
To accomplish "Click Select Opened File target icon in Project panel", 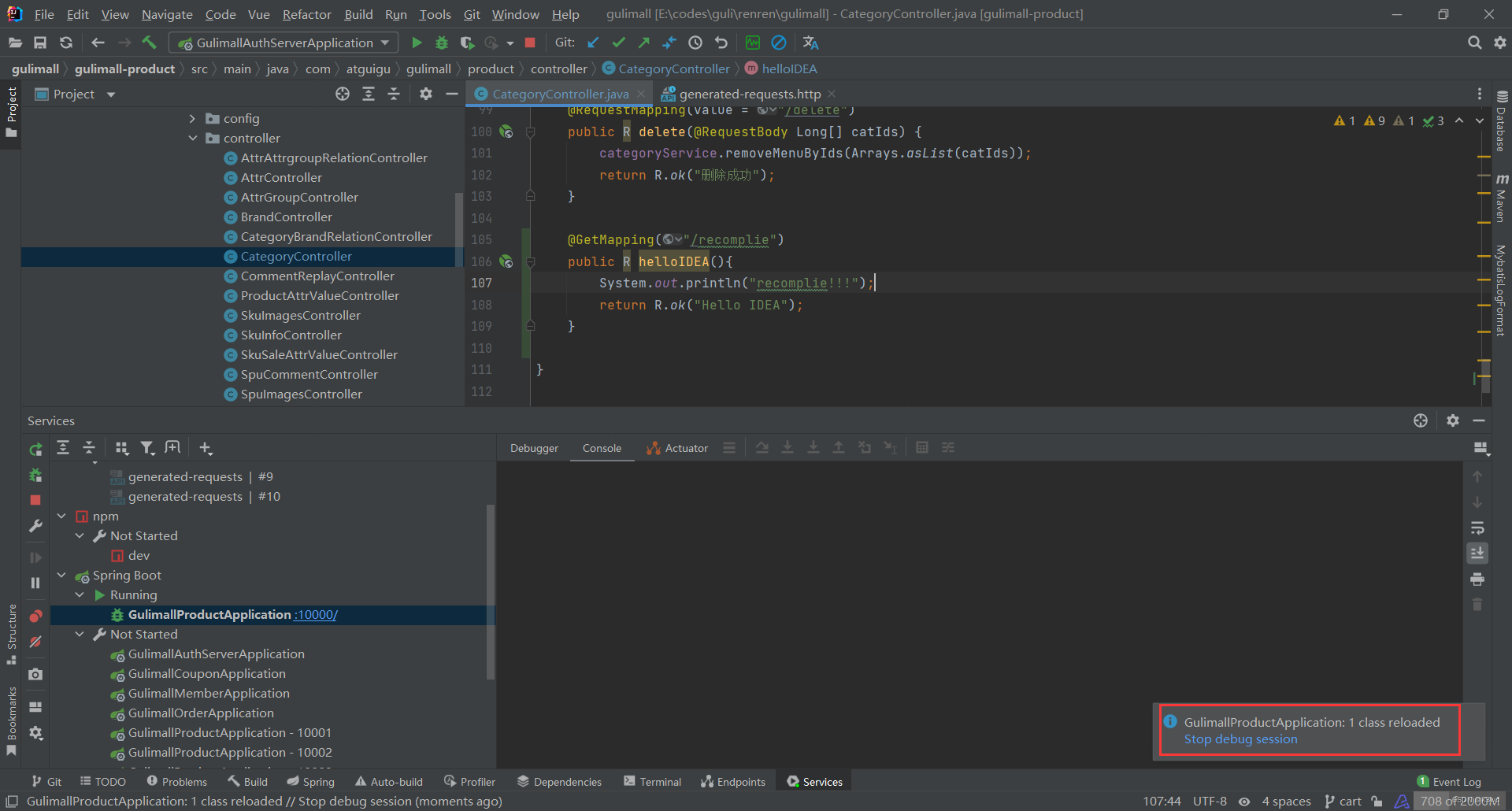I will click(x=343, y=94).
